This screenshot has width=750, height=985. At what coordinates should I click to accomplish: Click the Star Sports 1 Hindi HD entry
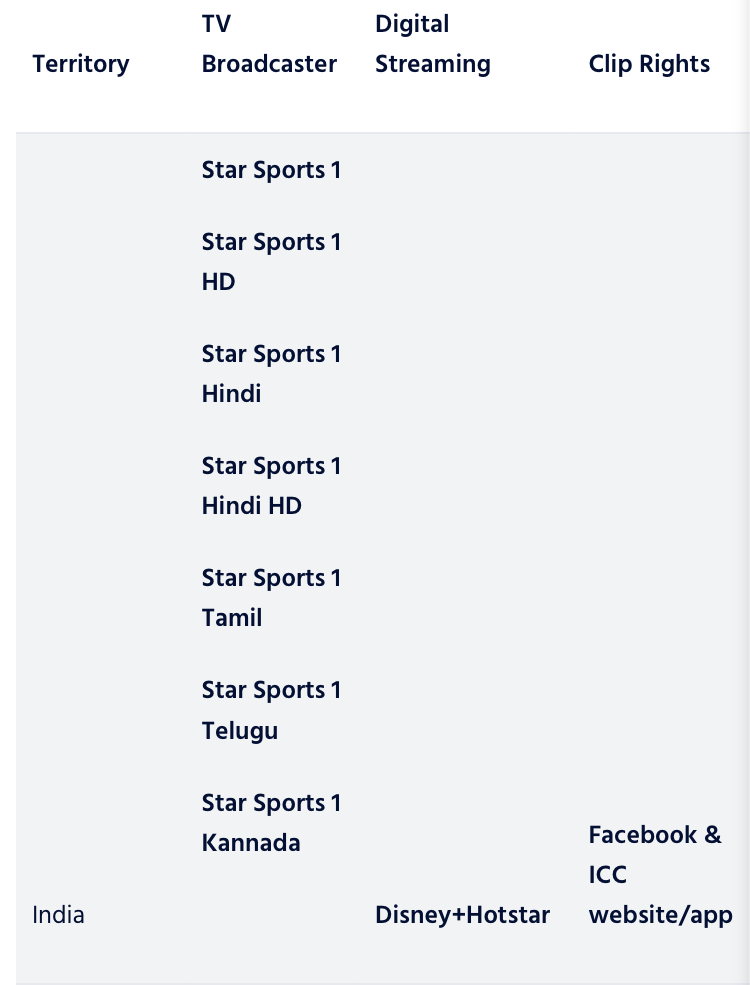click(271, 485)
